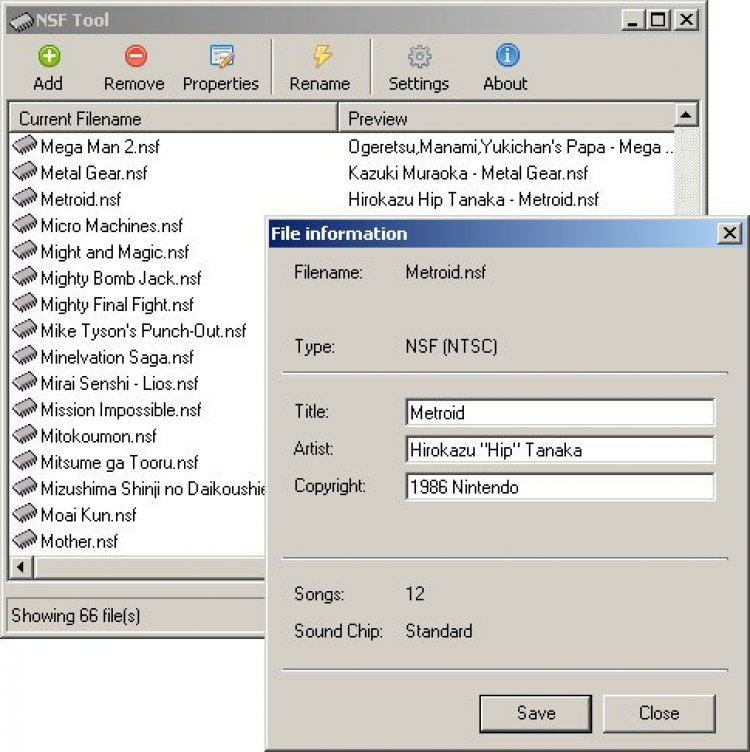Click the red Remove icon
This screenshot has width=750, height=752.
(x=136, y=56)
